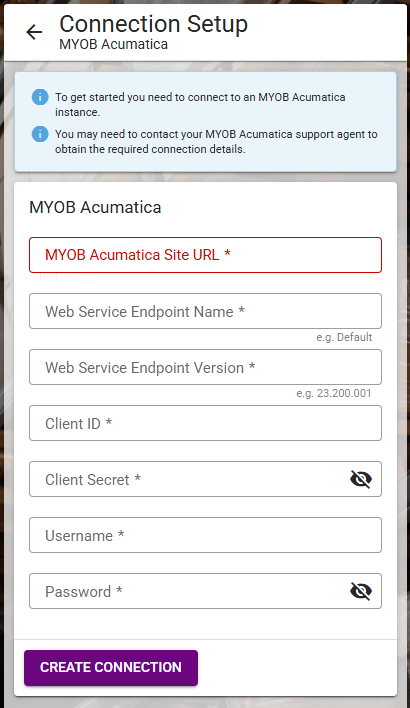
Task: Go back using the arrow icon
Action: [x=34, y=32]
